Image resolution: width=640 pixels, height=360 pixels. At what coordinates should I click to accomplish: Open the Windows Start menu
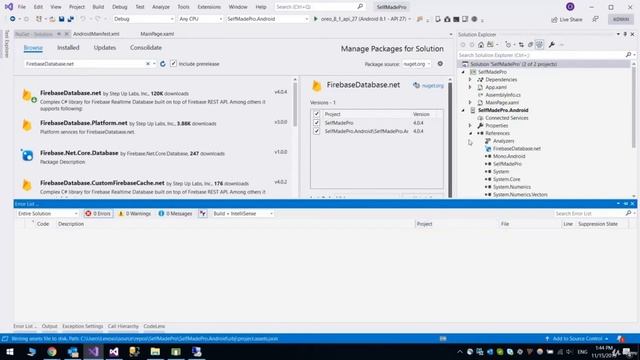(x=10, y=351)
